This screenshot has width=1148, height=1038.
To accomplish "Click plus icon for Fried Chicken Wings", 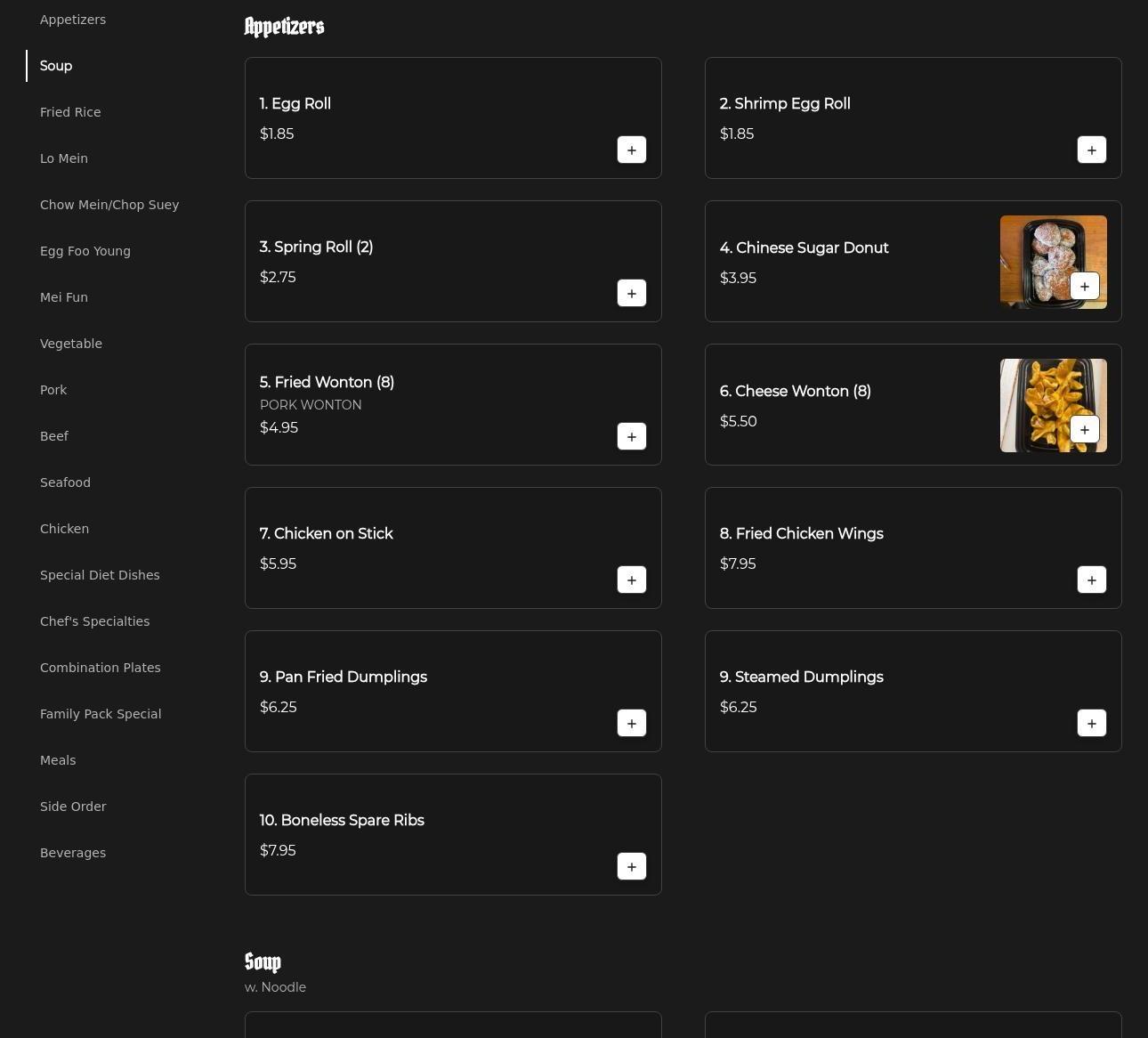I will click(1092, 580).
